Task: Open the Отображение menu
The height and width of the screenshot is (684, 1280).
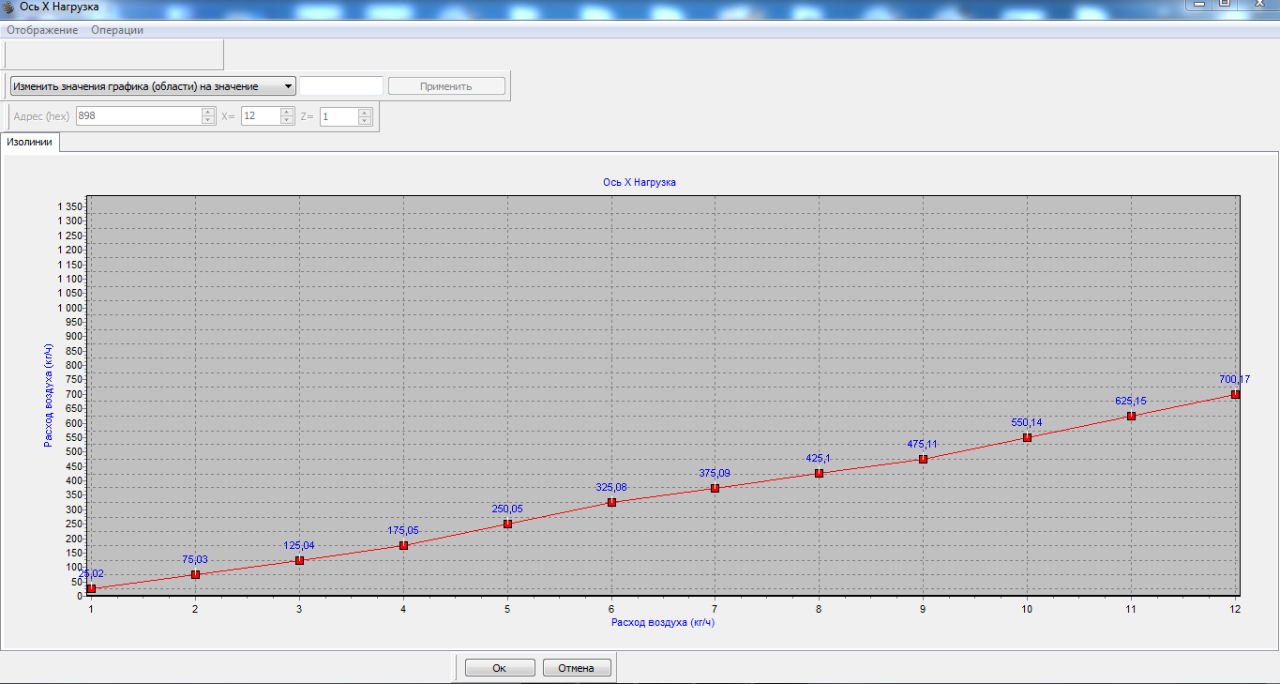Action: click(42, 30)
